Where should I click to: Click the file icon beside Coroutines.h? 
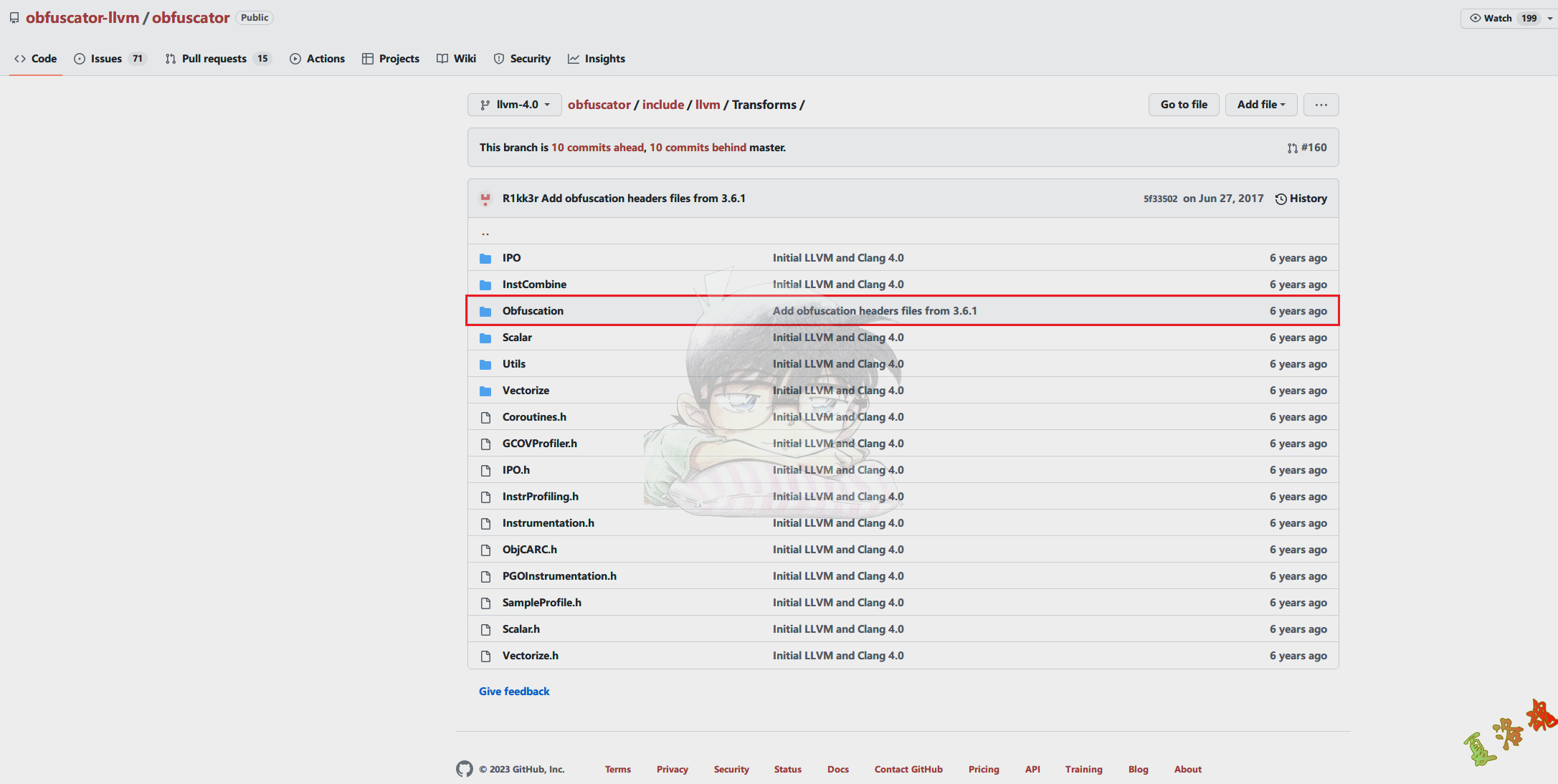click(x=485, y=417)
